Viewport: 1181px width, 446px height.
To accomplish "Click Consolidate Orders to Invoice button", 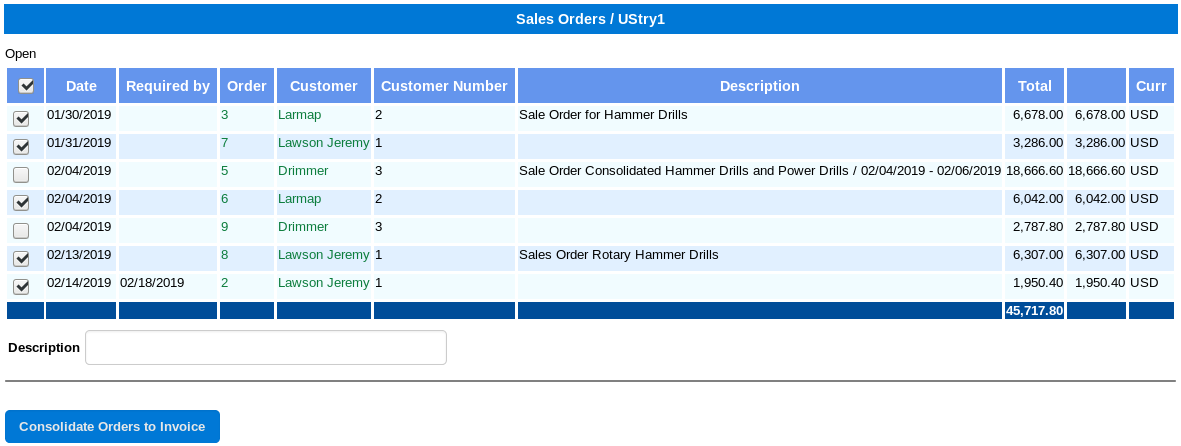I will click(x=112, y=426).
